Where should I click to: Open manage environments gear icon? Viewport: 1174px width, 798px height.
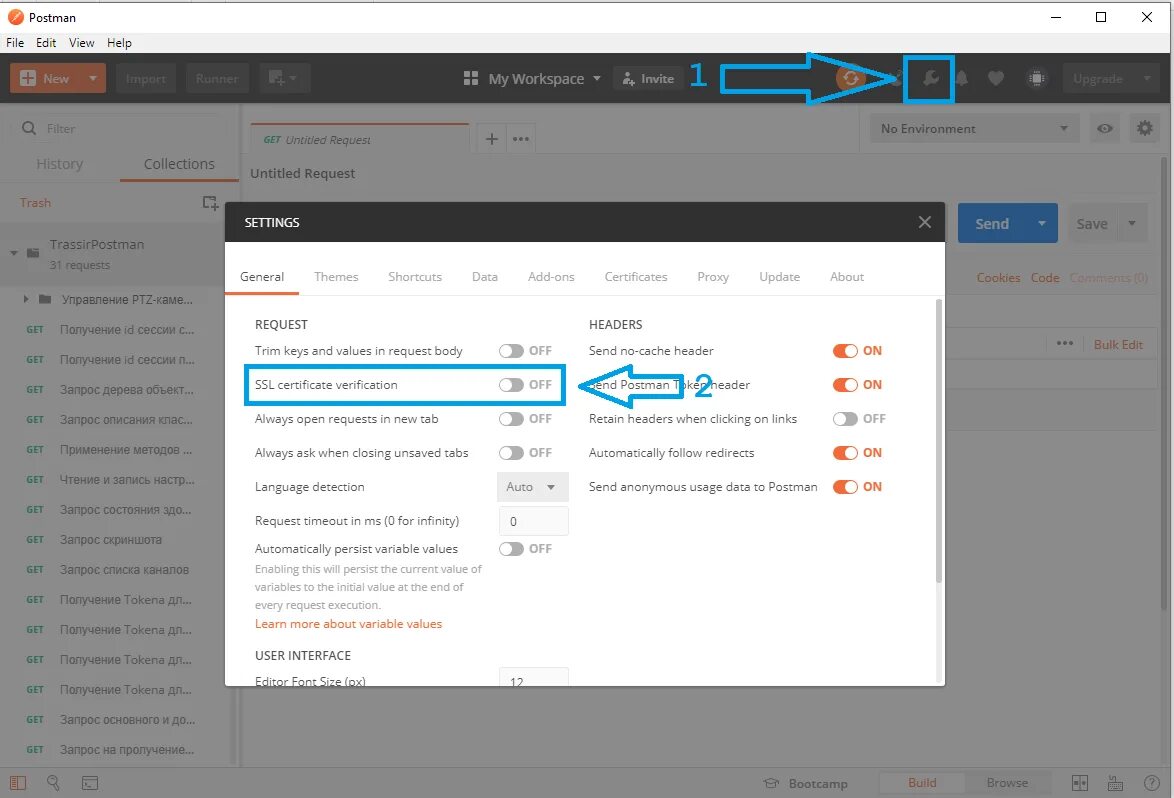[x=1145, y=129]
